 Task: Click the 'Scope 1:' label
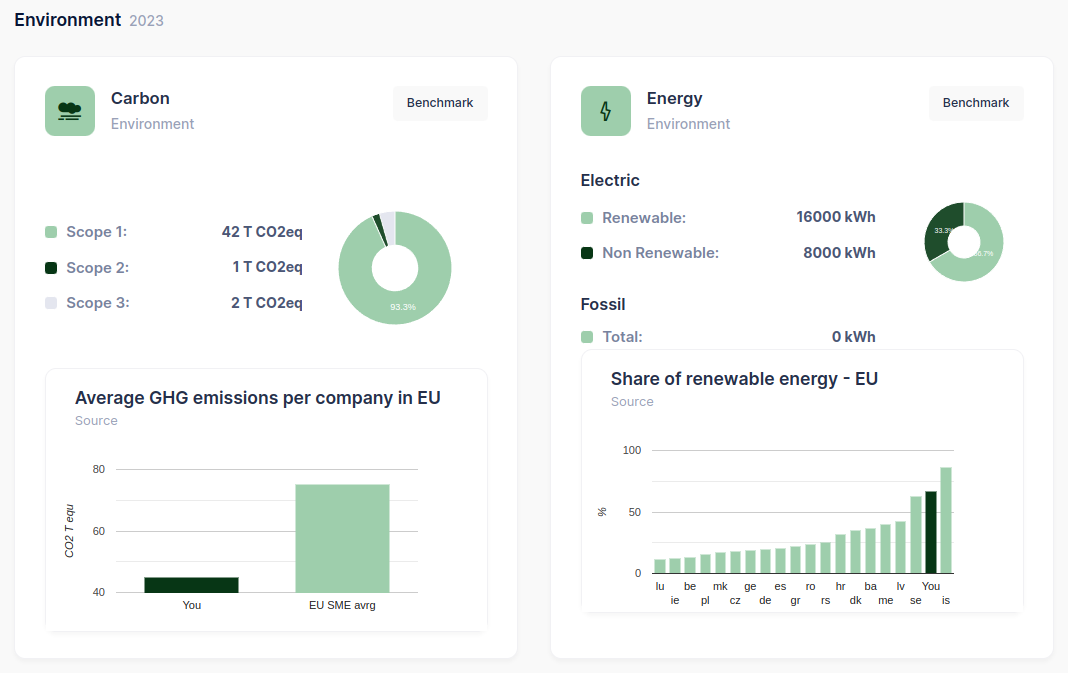[x=97, y=232]
